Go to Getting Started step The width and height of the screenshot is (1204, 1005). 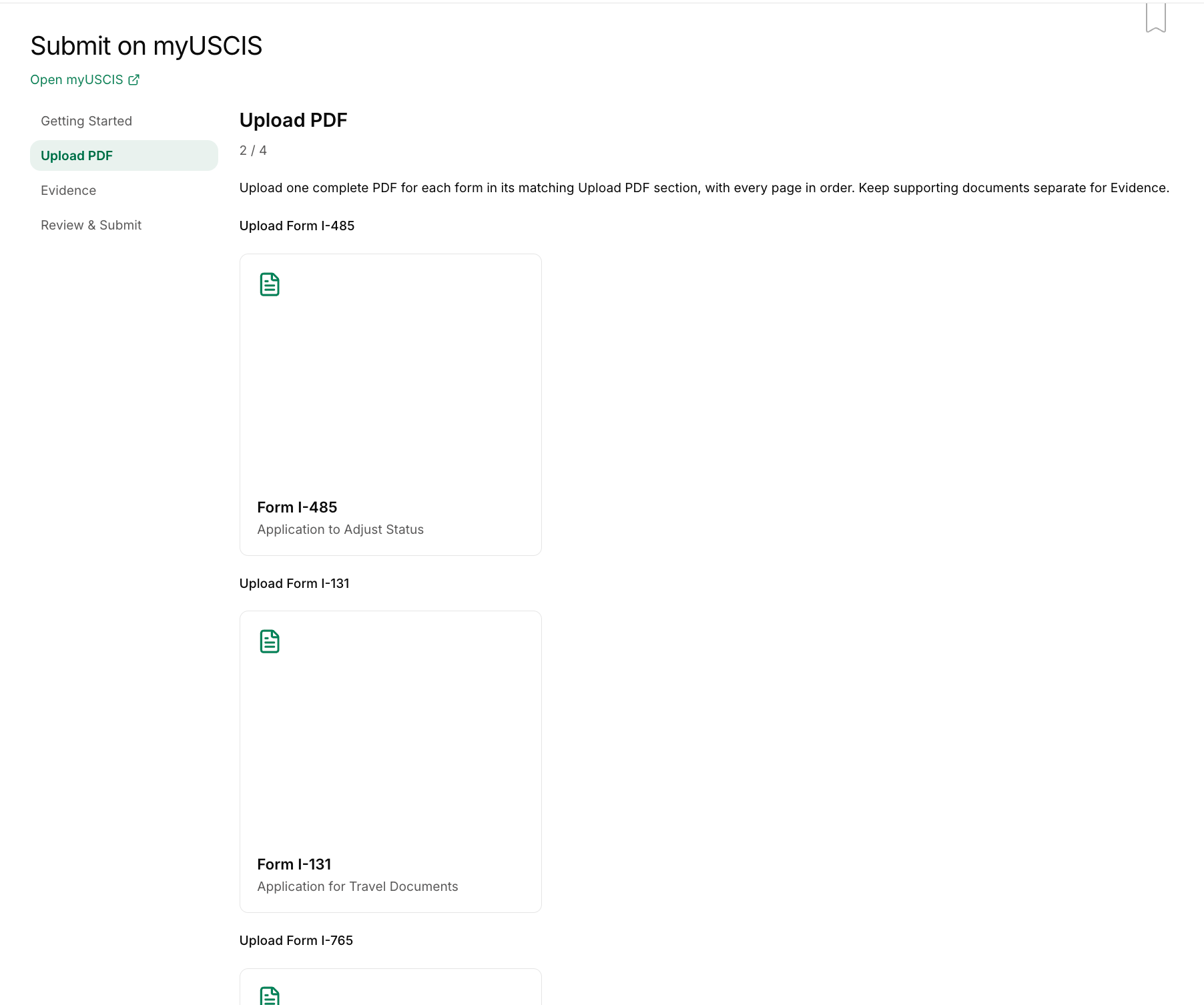[x=124, y=121]
